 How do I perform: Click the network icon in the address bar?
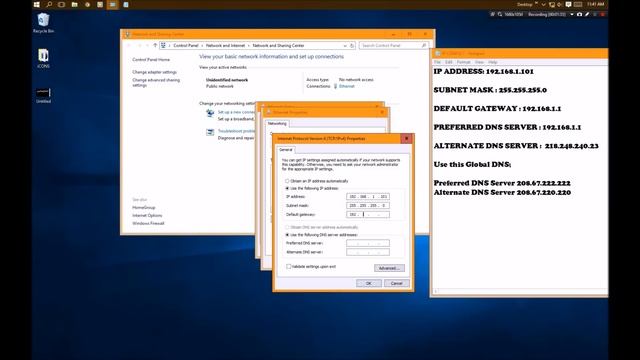(x=163, y=45)
